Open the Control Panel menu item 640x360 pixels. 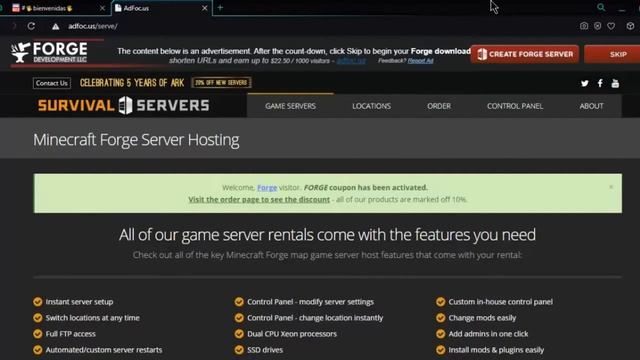pyautogui.click(x=515, y=106)
